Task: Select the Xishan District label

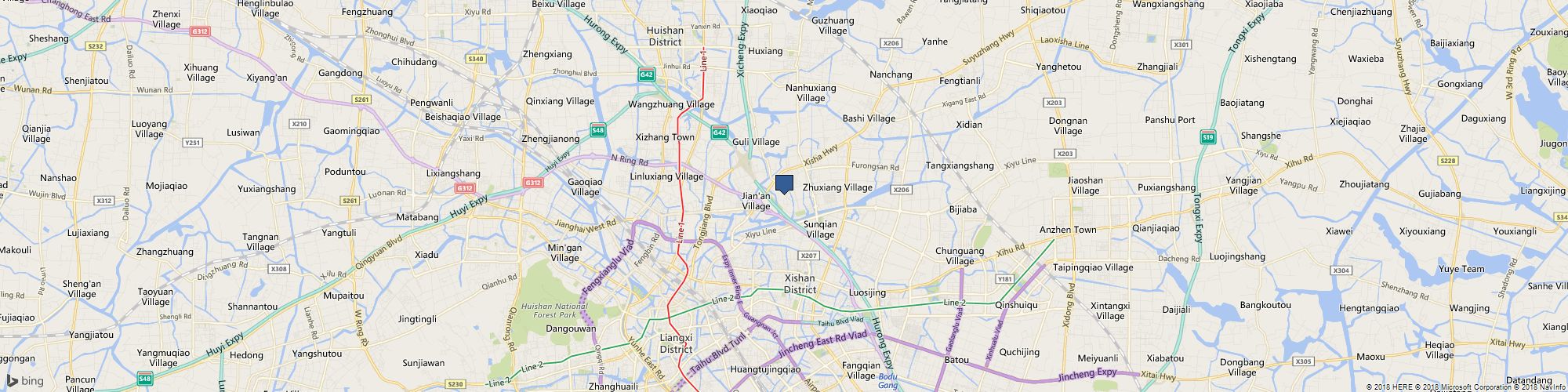Action: tap(800, 284)
